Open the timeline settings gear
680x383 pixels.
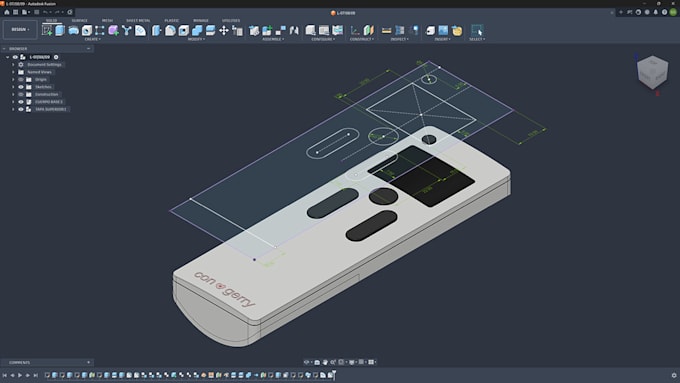[x=674, y=375]
